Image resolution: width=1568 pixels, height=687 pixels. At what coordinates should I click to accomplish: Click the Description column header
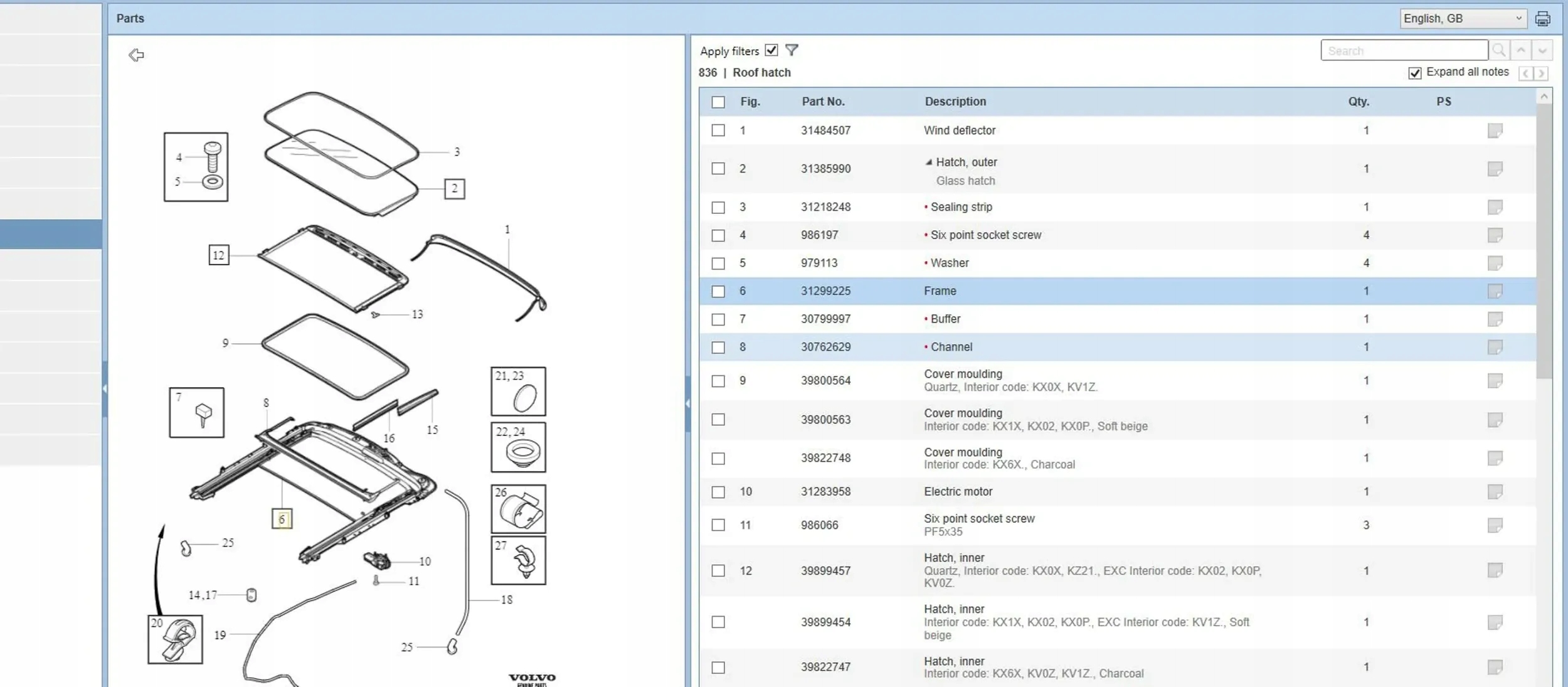pyautogui.click(x=955, y=102)
